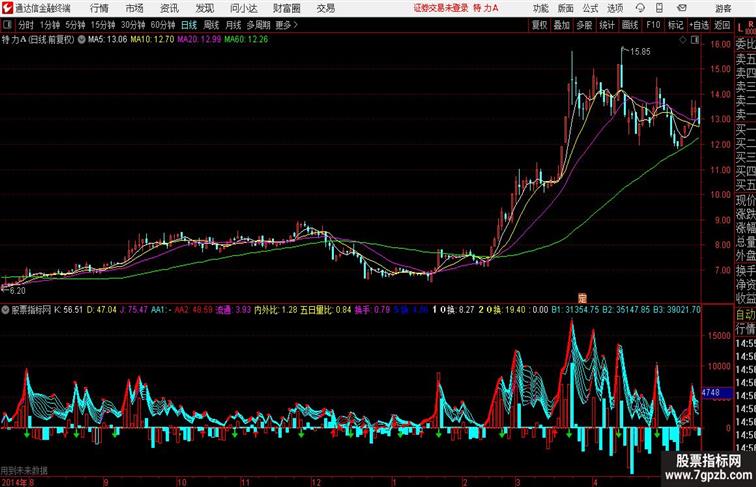Click the MA20: 12.99 label

[x=199, y=40]
